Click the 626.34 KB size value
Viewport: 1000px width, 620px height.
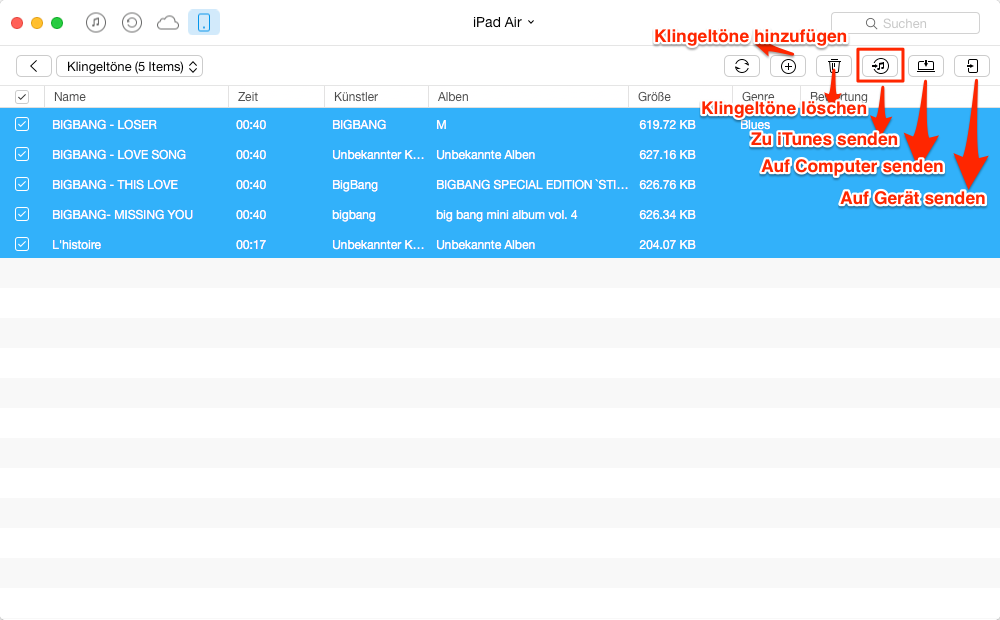tap(667, 215)
